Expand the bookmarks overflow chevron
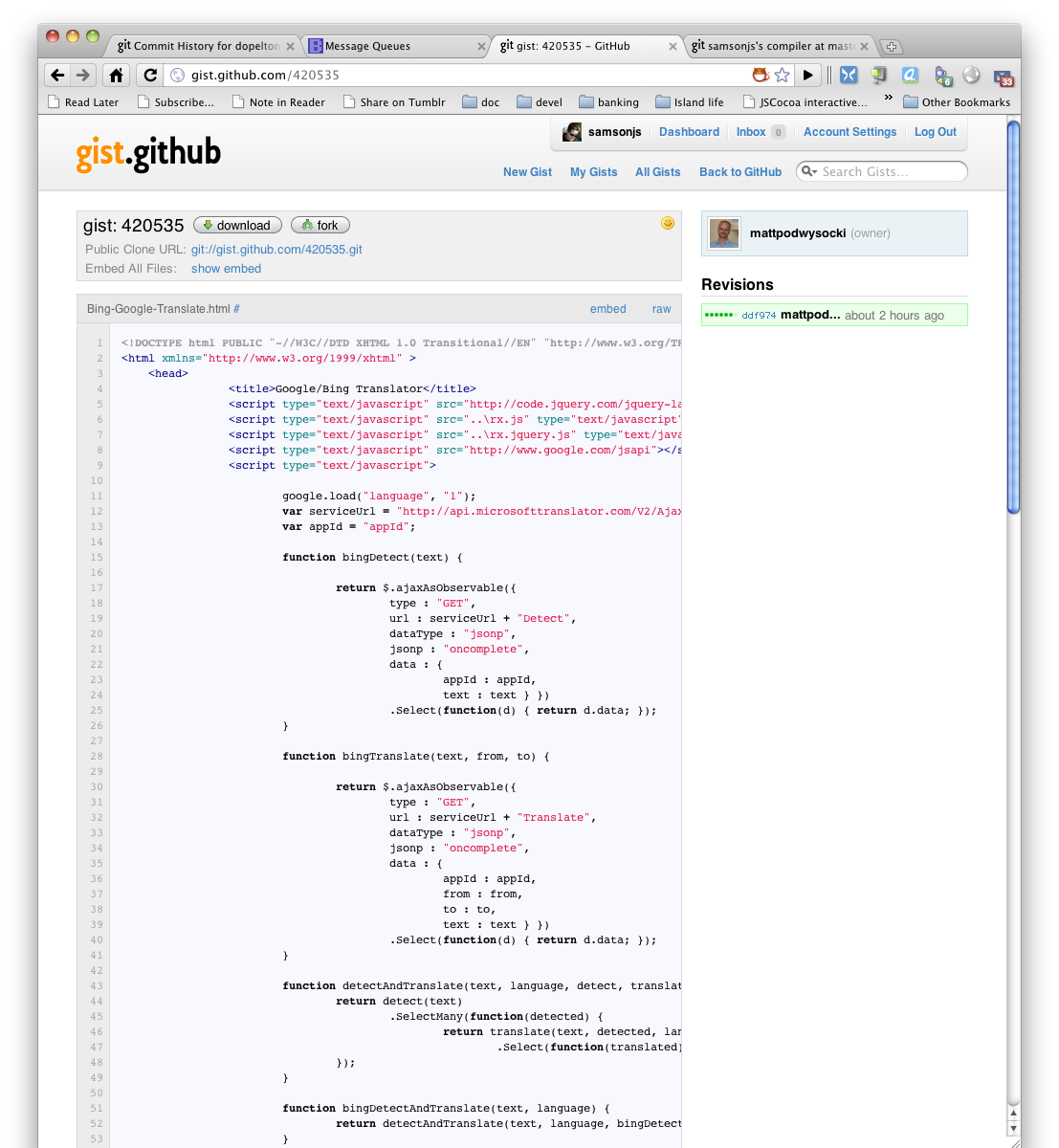The image size is (1059, 1148). 888,98
